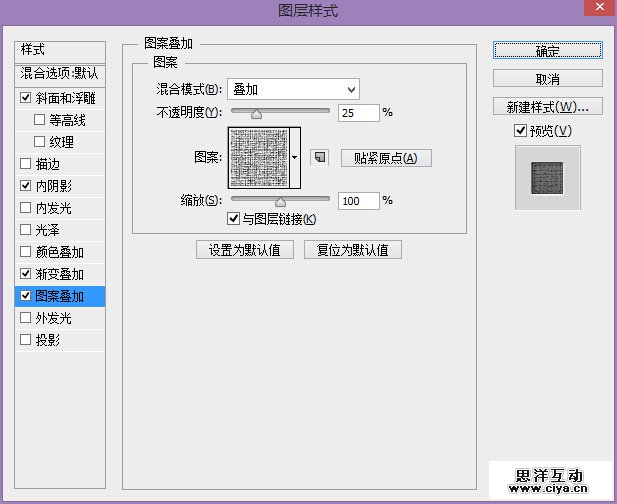
Task: Uncheck 内阴影 checkbox
Action: [x=26, y=185]
